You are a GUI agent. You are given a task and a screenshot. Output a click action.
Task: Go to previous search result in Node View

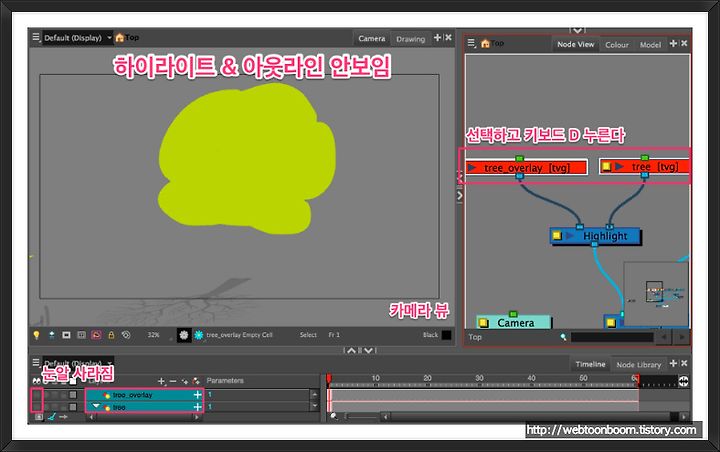[664, 338]
